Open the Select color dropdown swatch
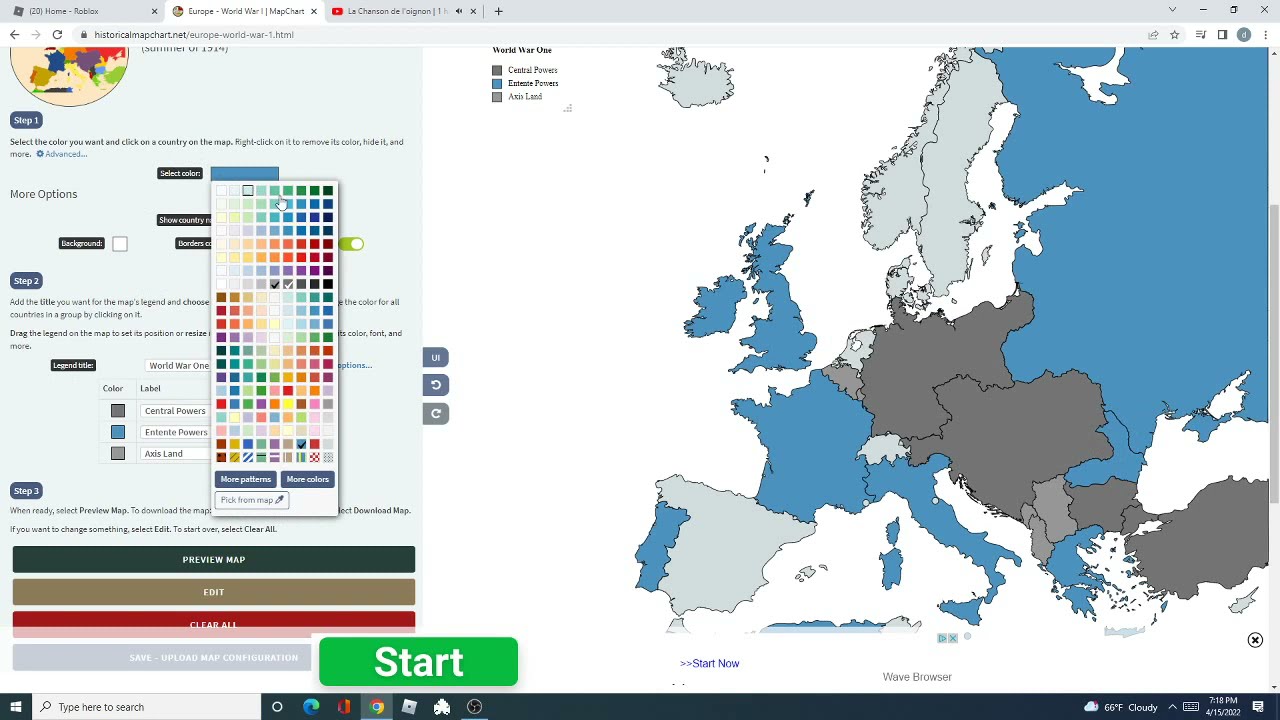The image size is (1280, 720). pyautogui.click(x=245, y=173)
